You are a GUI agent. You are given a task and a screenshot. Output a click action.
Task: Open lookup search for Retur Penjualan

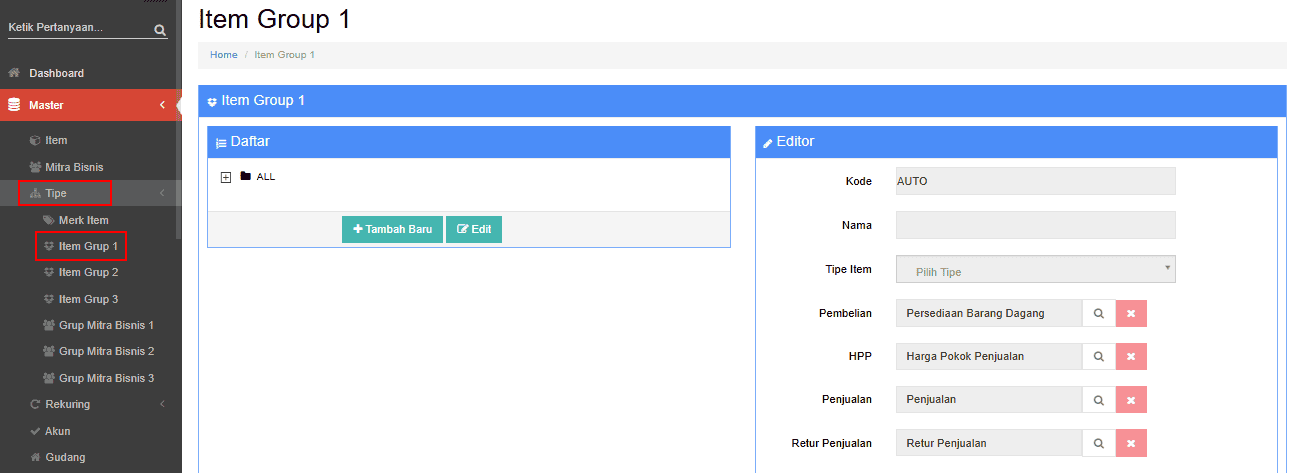tap(1098, 442)
